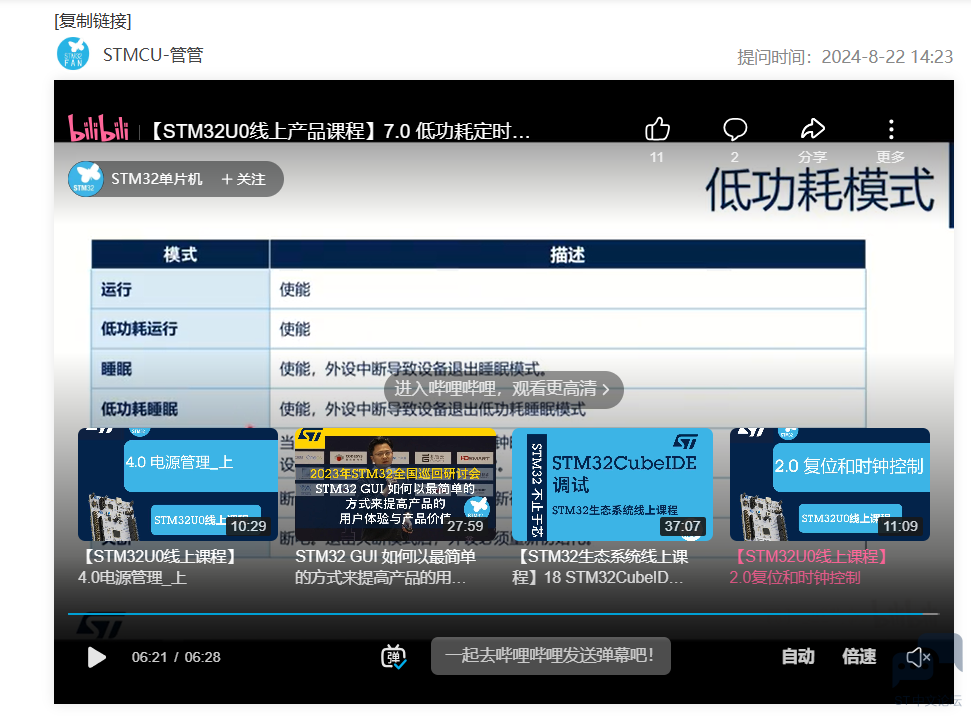Image resolution: width=971 pixels, height=716 pixels.
Task: Click title 【STM32生态系统线上课程】18 STM32CubeID
Action: click(599, 567)
